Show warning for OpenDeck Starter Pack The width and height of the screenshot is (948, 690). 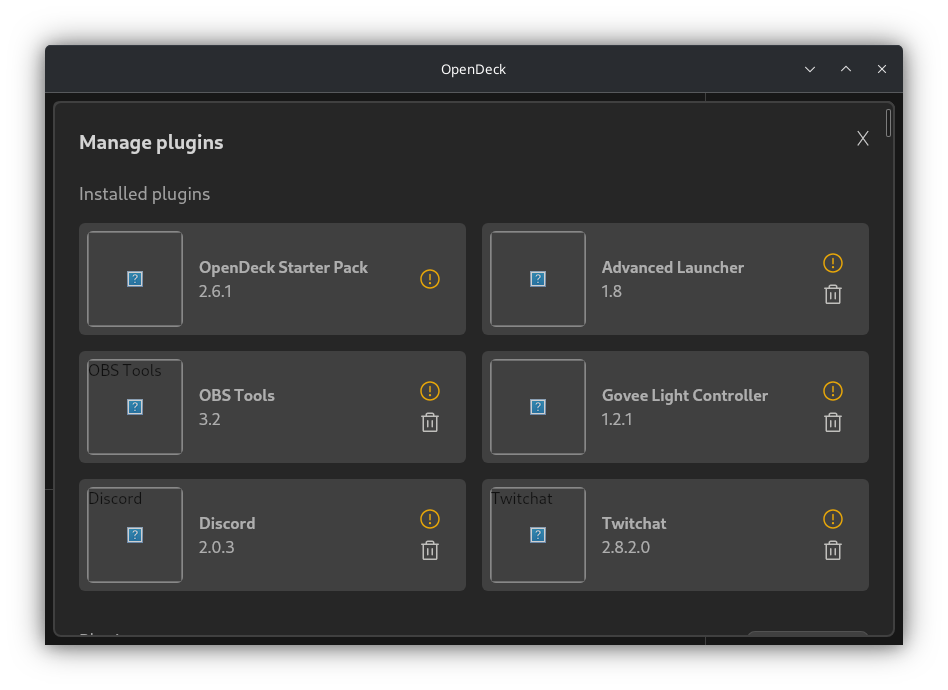430,279
